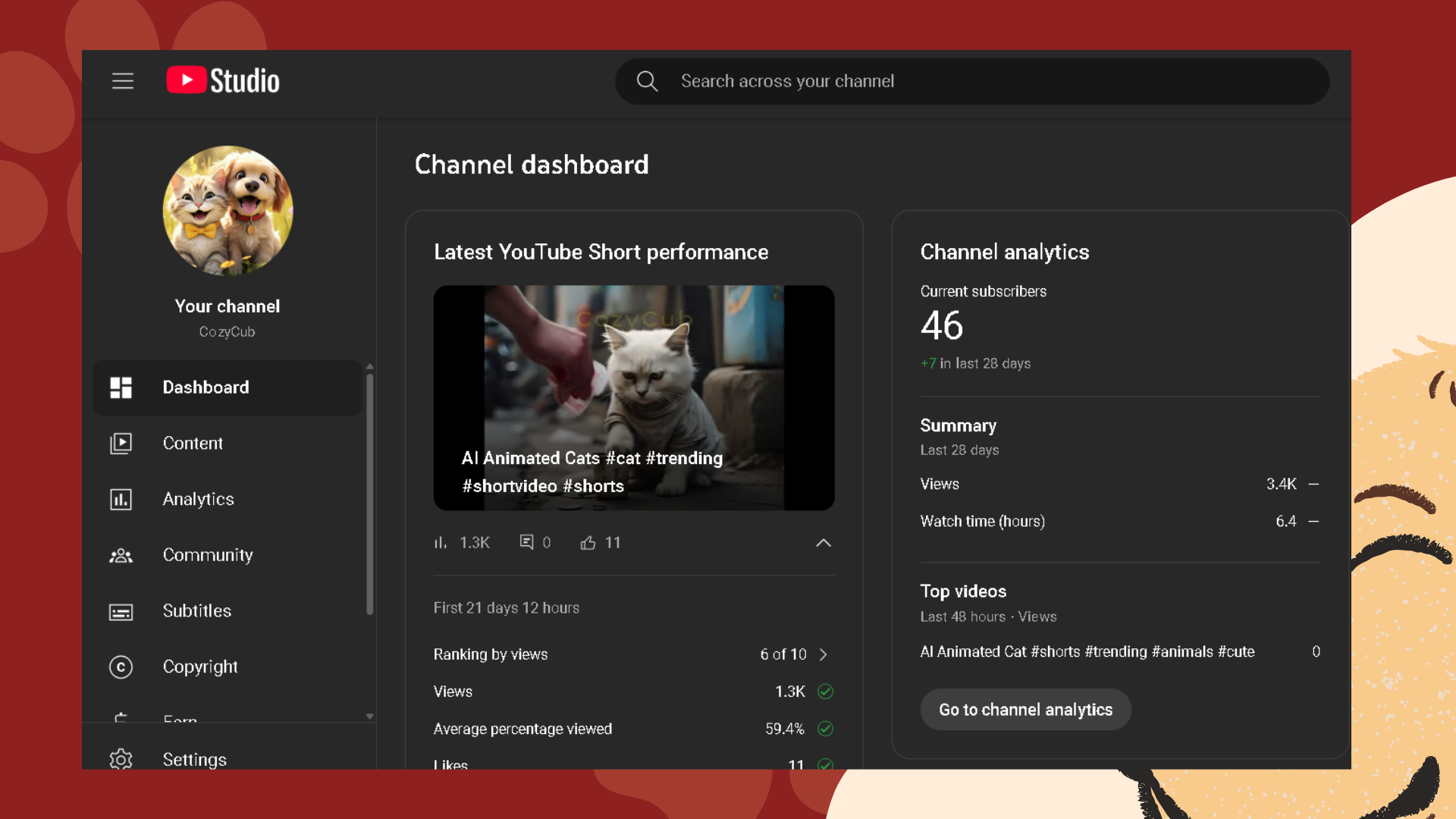Viewport: 1456px width, 819px height.
Task: Click the green check beside Views 1.3K
Action: pyautogui.click(x=826, y=692)
